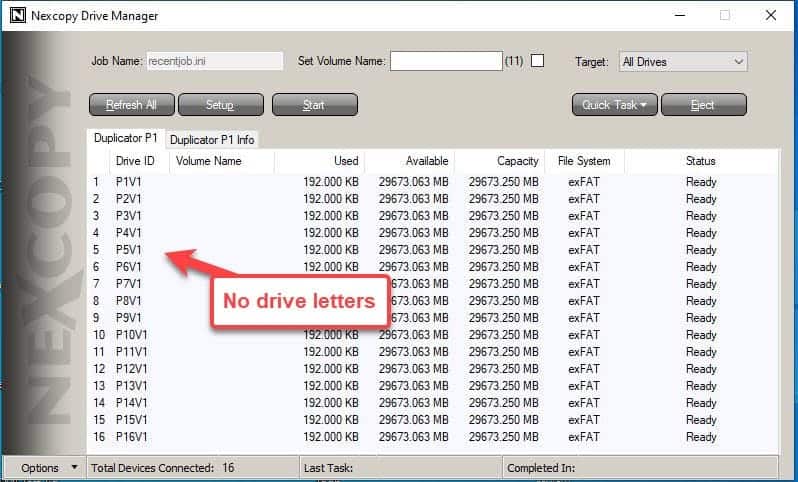The height and width of the screenshot is (482, 798).
Task: Select drive row P3V1
Action: [x=433, y=216]
